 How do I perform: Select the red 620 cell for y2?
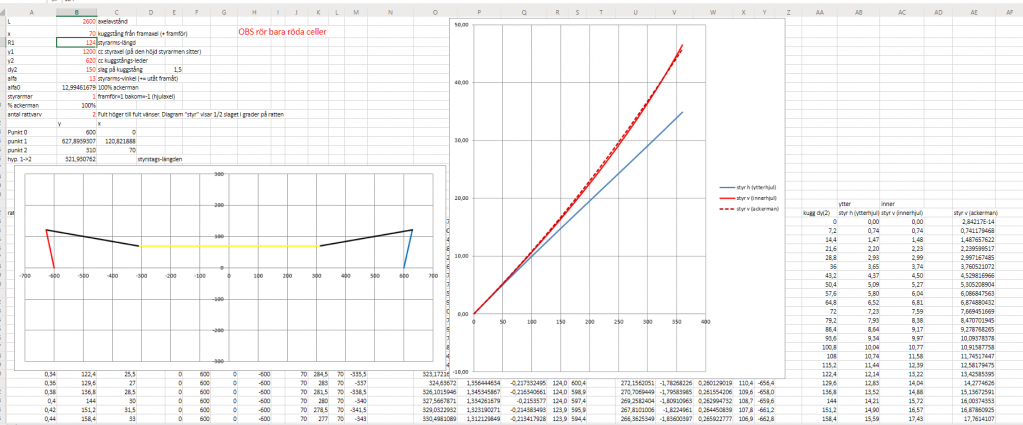pyautogui.click(x=76, y=60)
